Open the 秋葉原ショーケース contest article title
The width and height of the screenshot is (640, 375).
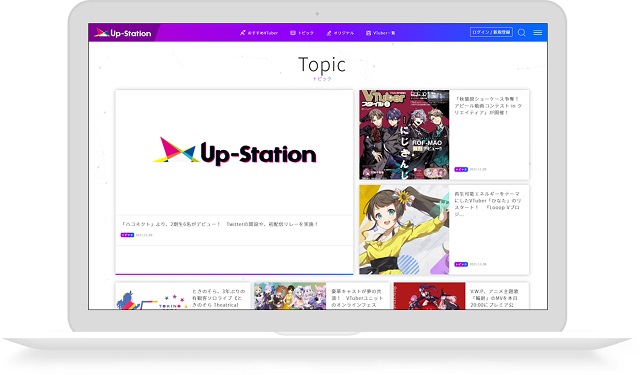[x=488, y=106]
